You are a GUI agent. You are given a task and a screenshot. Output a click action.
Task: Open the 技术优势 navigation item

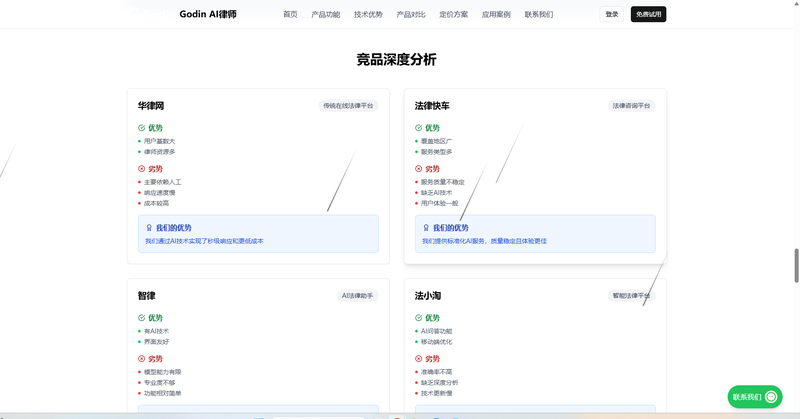coord(368,14)
